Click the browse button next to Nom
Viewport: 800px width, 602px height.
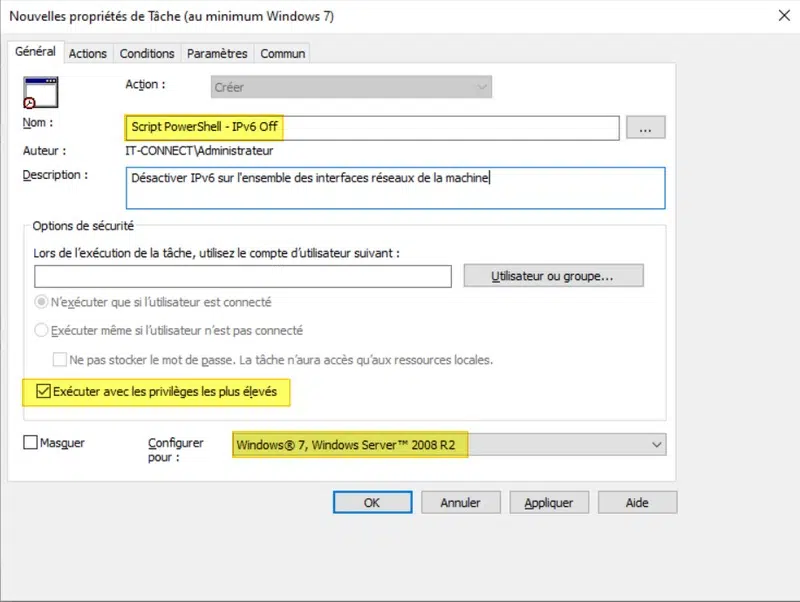click(645, 127)
